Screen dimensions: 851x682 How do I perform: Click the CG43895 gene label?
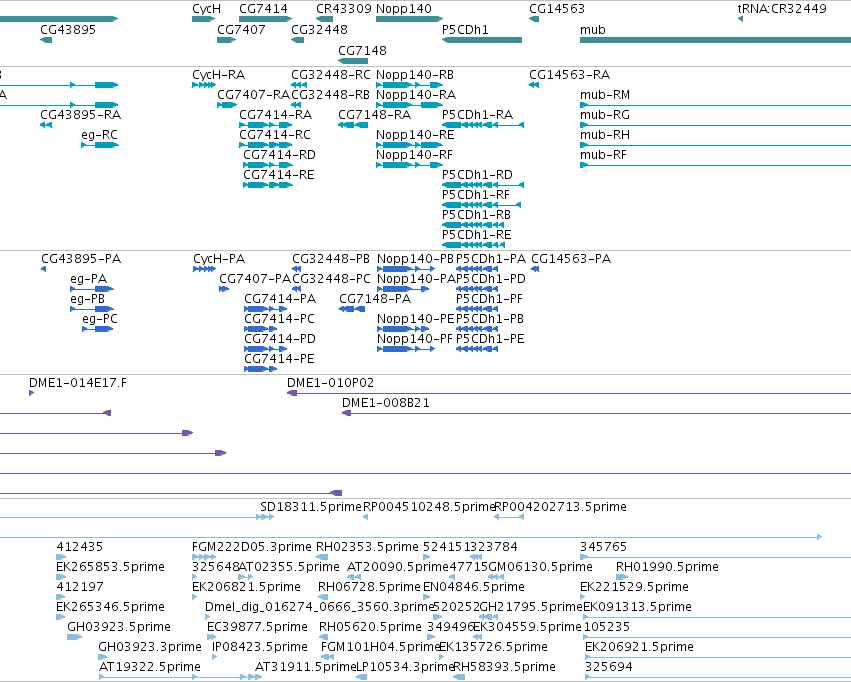point(68,30)
